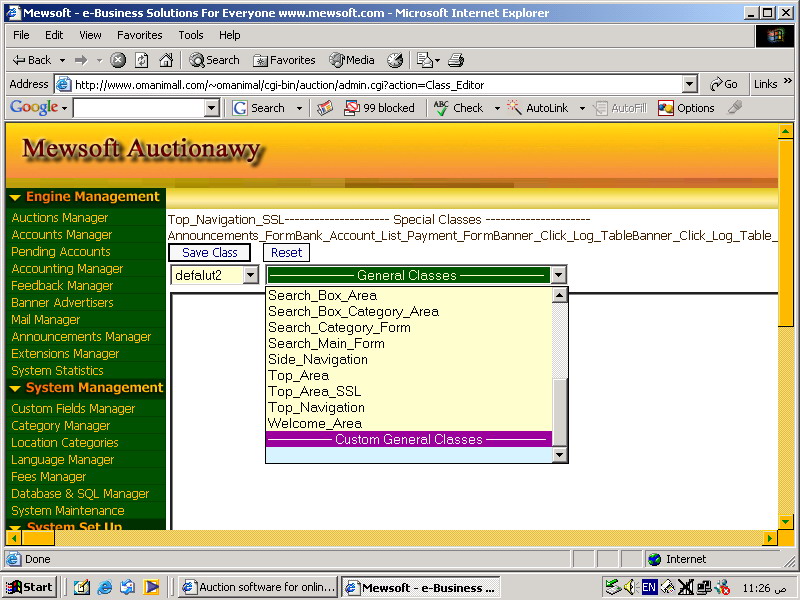
Task: Click the Edit page toolbar icon
Action: coord(424,60)
